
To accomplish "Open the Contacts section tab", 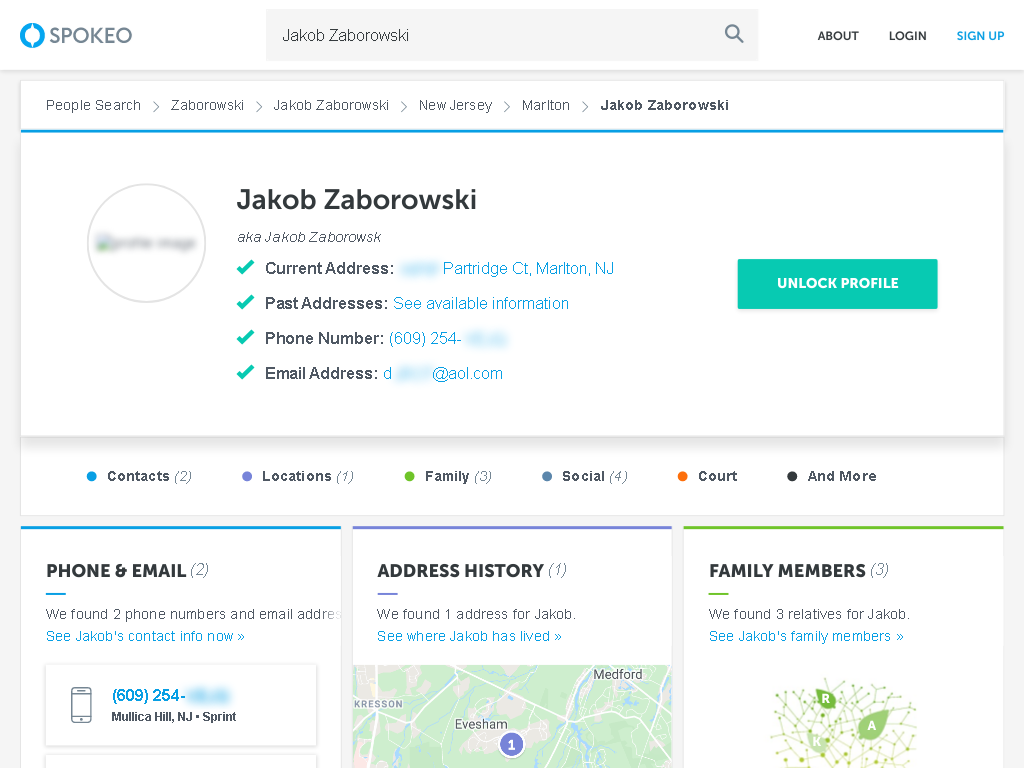I will 139,476.
